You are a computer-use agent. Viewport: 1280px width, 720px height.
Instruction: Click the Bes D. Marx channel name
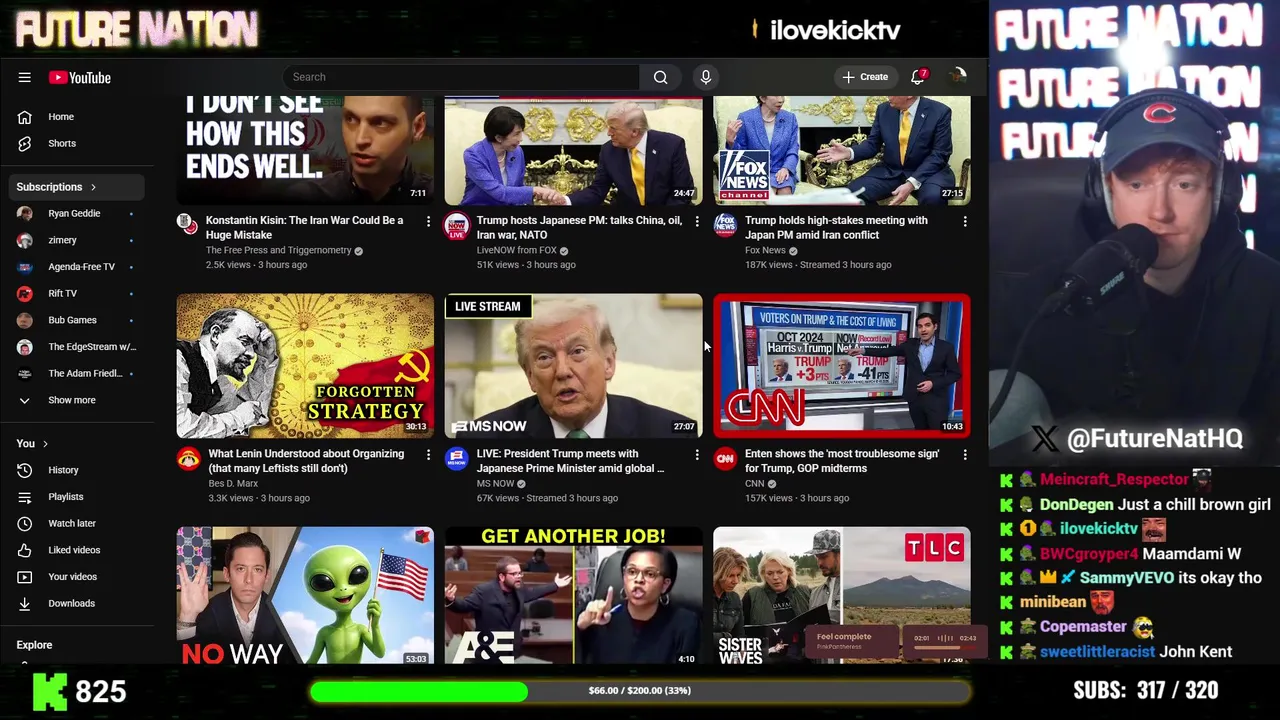pyautogui.click(x=233, y=483)
